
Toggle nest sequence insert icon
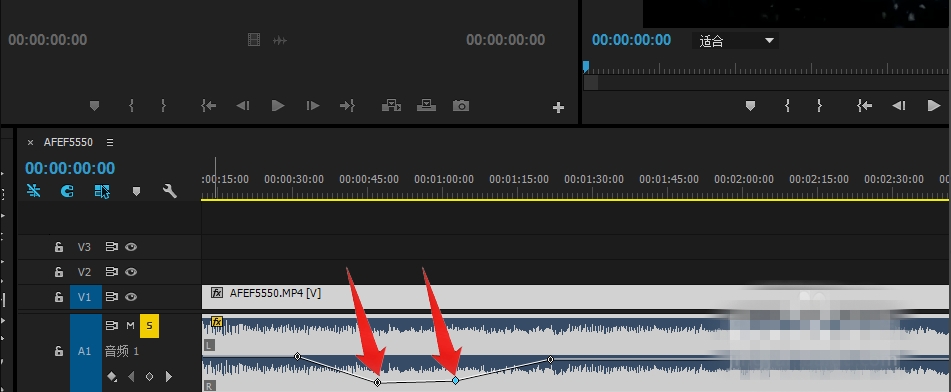click(34, 191)
